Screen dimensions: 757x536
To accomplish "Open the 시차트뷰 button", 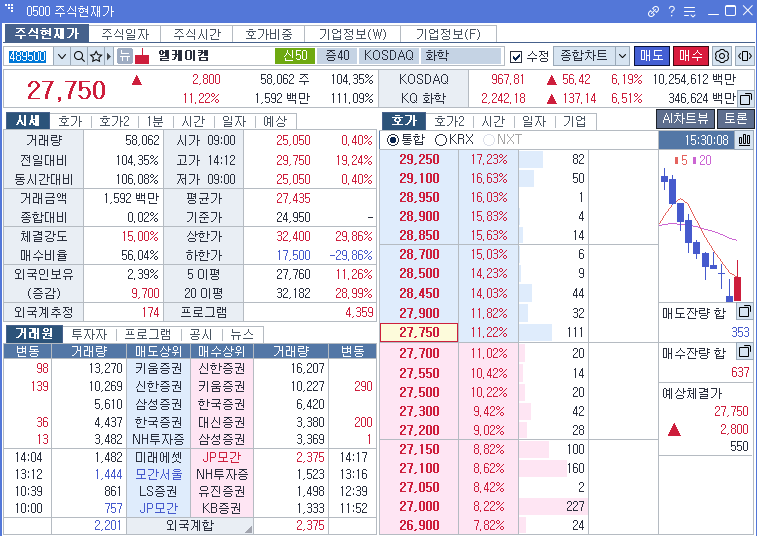I will (685, 119).
